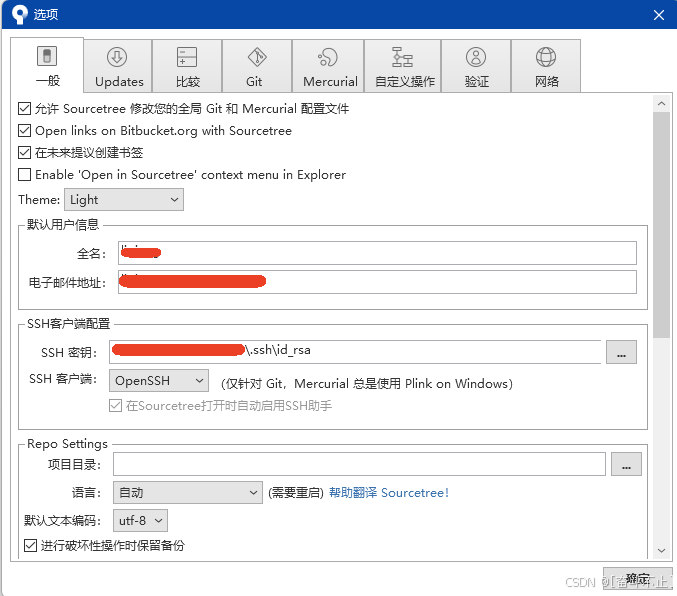
Task: Toggle allow Sourcetree to modify global config
Action: coord(25,108)
